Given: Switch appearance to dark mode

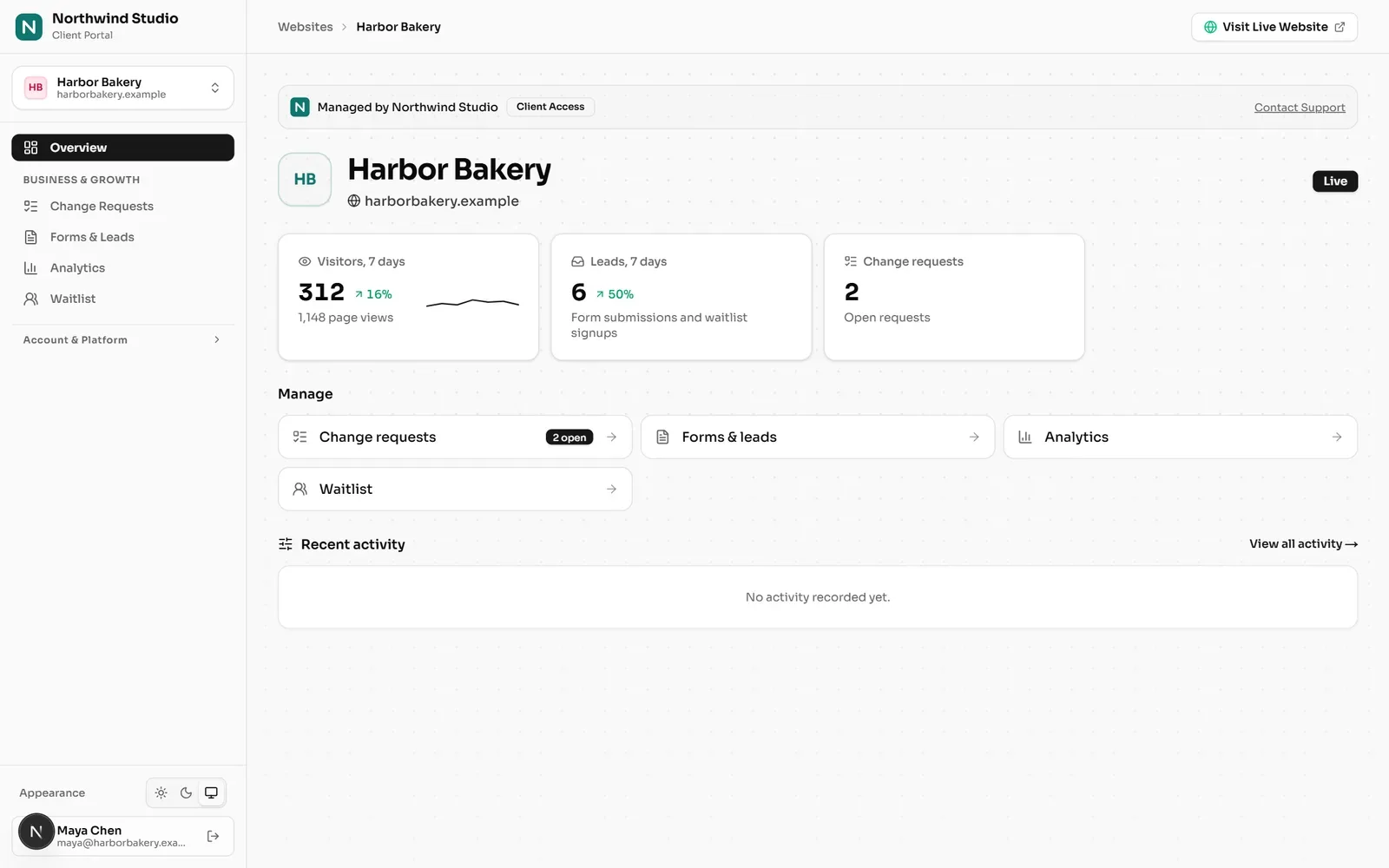Looking at the screenshot, I should pyautogui.click(x=186, y=792).
